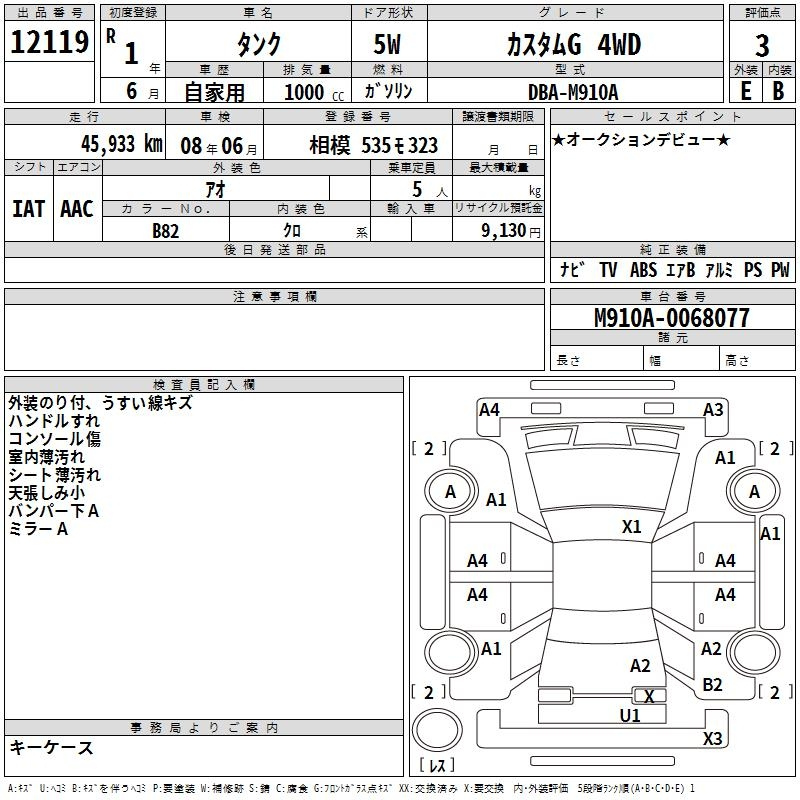800x800 pixels.
Task: Select the front left wheel circle labeled A
Action: (450, 492)
